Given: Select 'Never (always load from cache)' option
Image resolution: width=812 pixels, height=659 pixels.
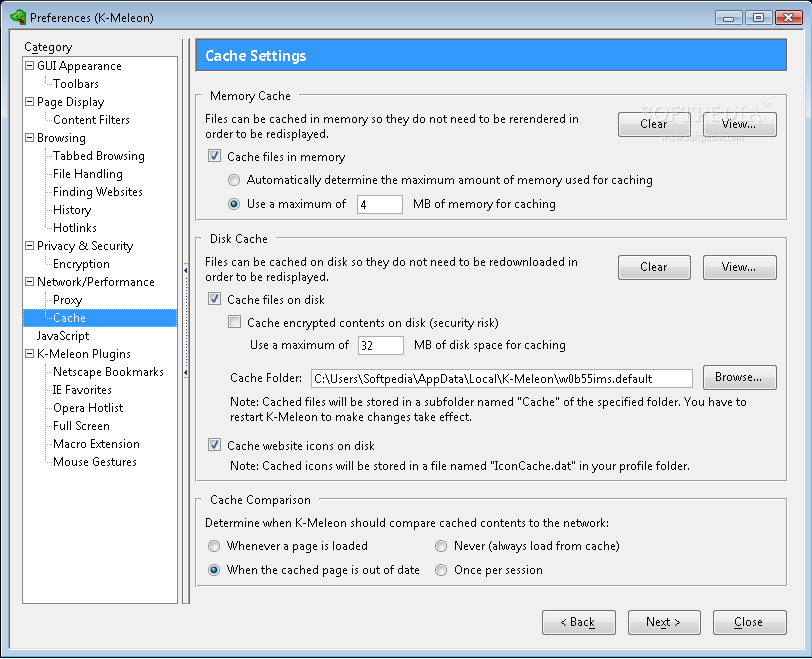Looking at the screenshot, I should [x=441, y=546].
